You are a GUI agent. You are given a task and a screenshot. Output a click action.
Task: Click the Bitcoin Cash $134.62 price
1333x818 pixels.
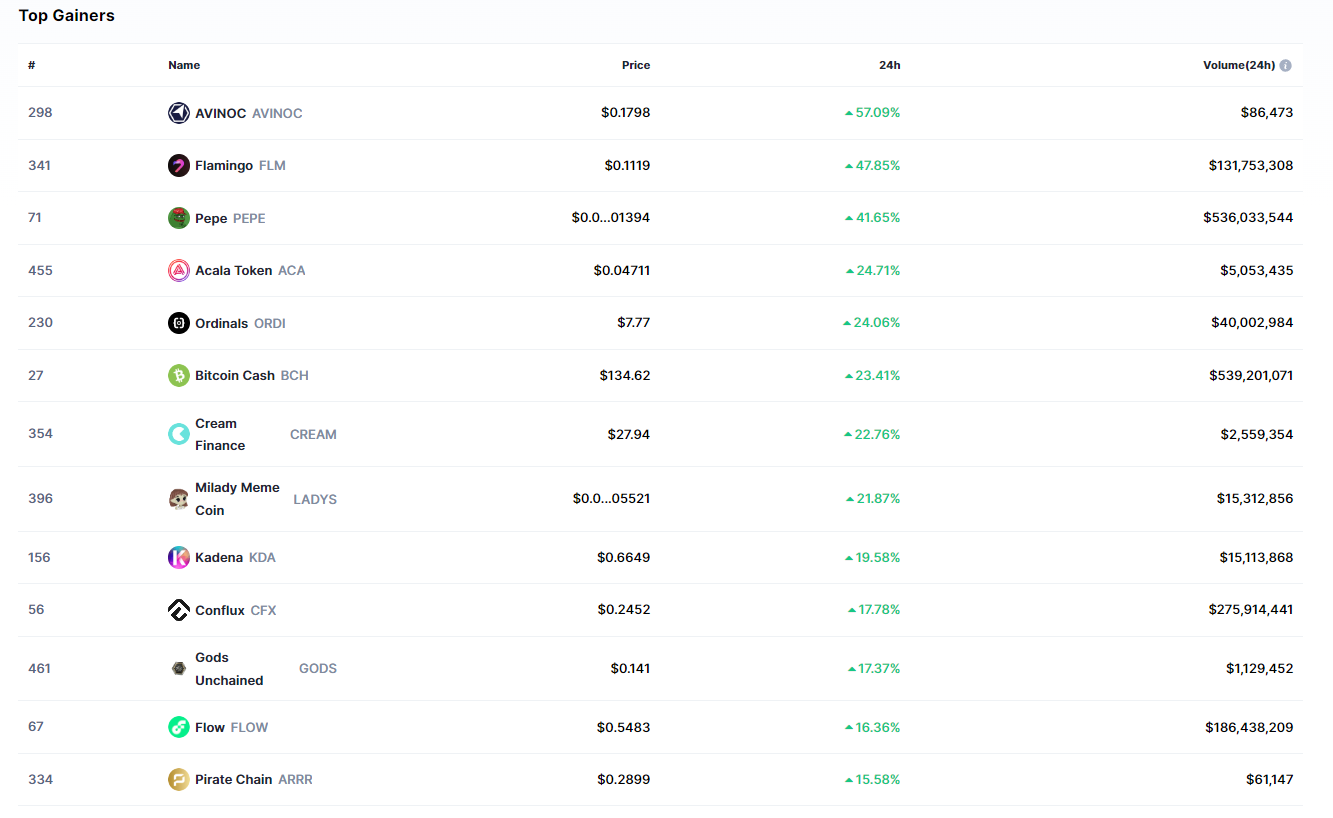tap(624, 376)
